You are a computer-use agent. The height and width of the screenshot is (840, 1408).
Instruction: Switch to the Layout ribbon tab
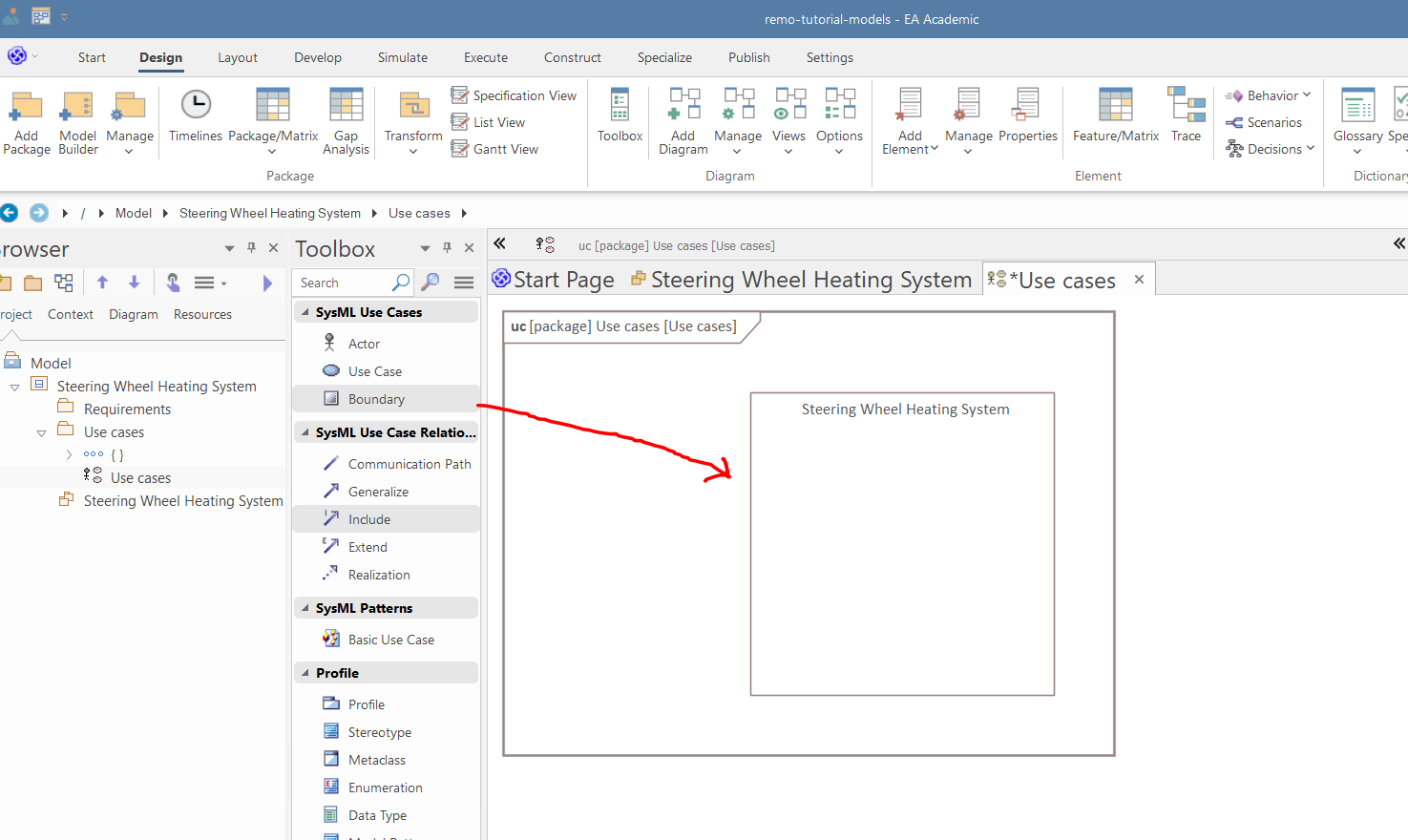coord(237,57)
